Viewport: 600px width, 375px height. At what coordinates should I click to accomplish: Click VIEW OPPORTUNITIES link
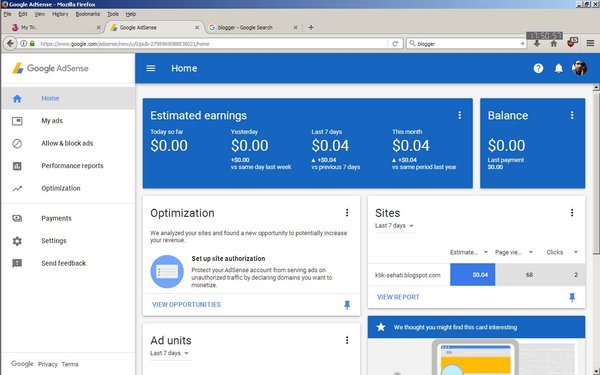pyautogui.click(x=186, y=305)
